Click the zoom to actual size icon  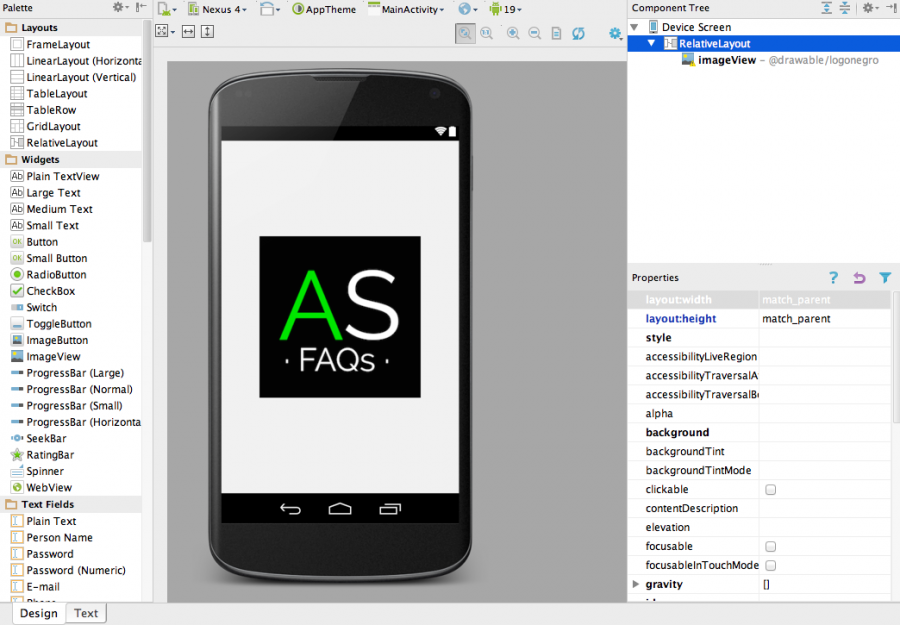486,31
